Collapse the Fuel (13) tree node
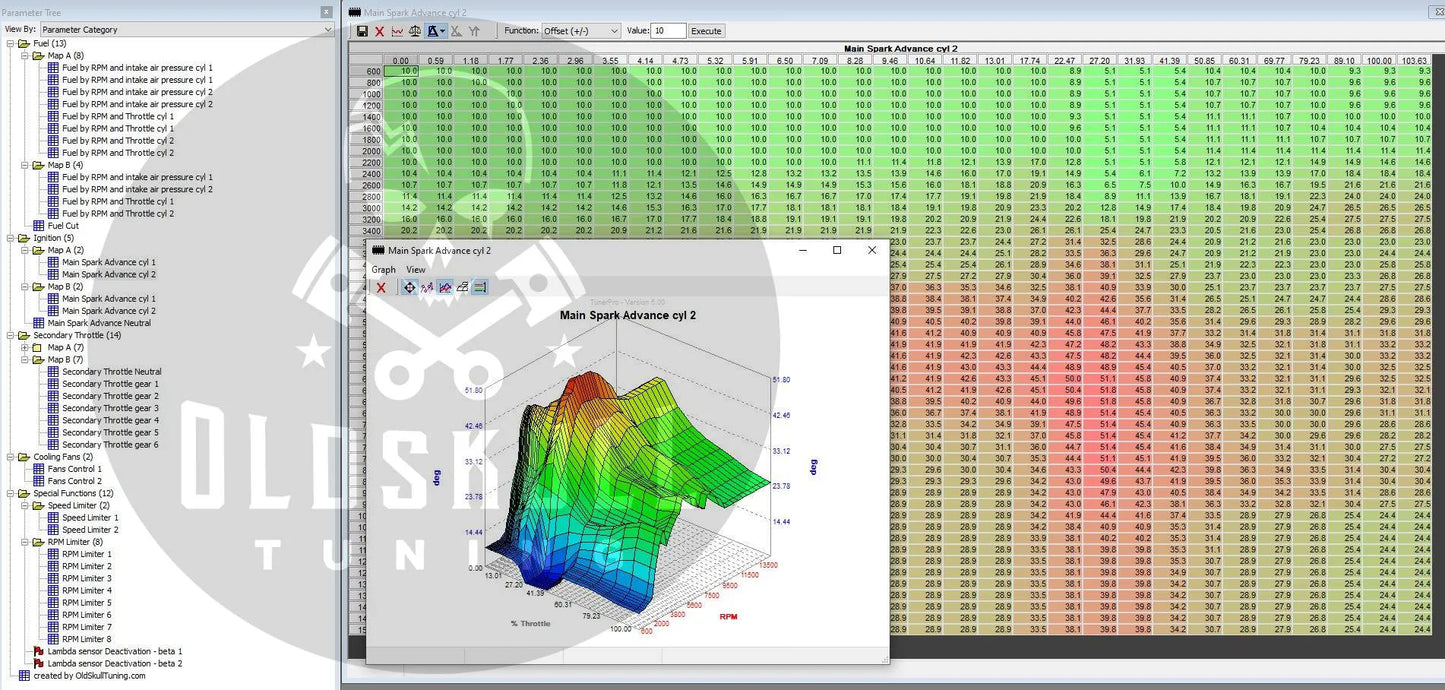 click(11, 44)
